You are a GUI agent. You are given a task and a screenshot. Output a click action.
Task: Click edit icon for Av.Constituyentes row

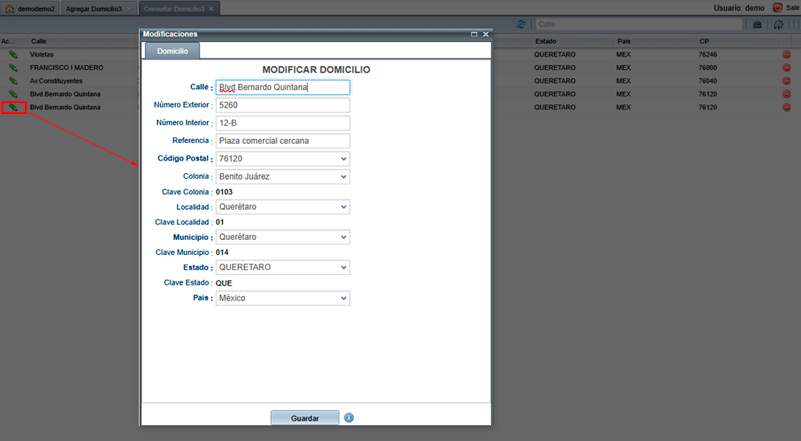[x=13, y=80]
